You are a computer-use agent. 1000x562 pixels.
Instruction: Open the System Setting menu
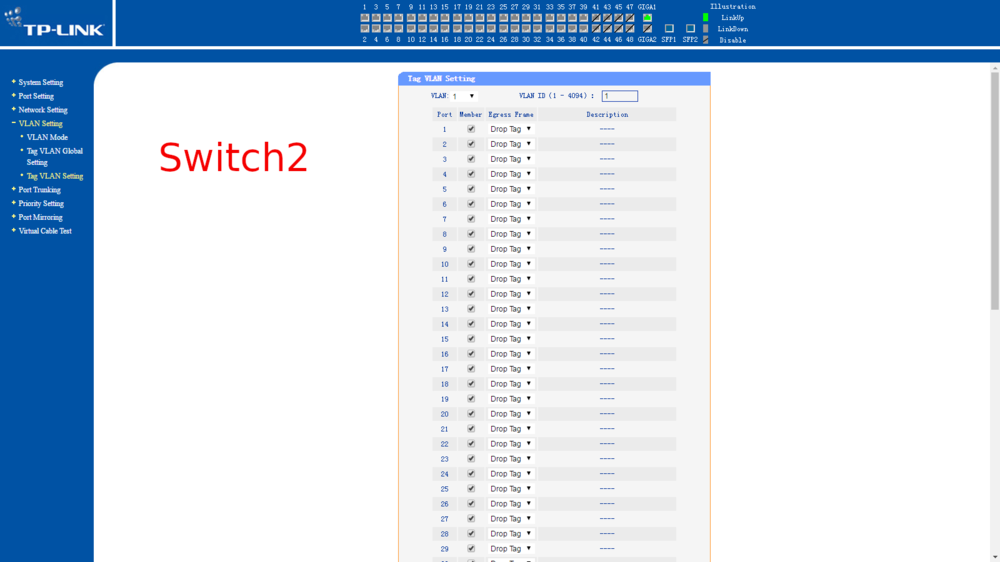pos(40,83)
